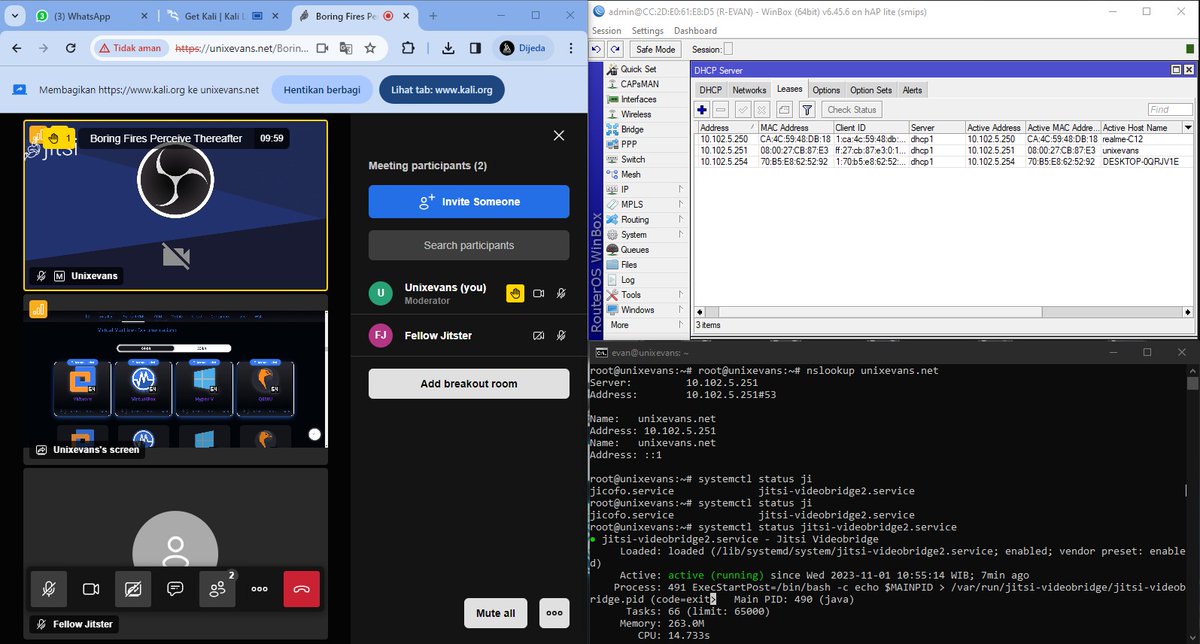Switch to Alerts tab in DHCP Server

(x=912, y=90)
